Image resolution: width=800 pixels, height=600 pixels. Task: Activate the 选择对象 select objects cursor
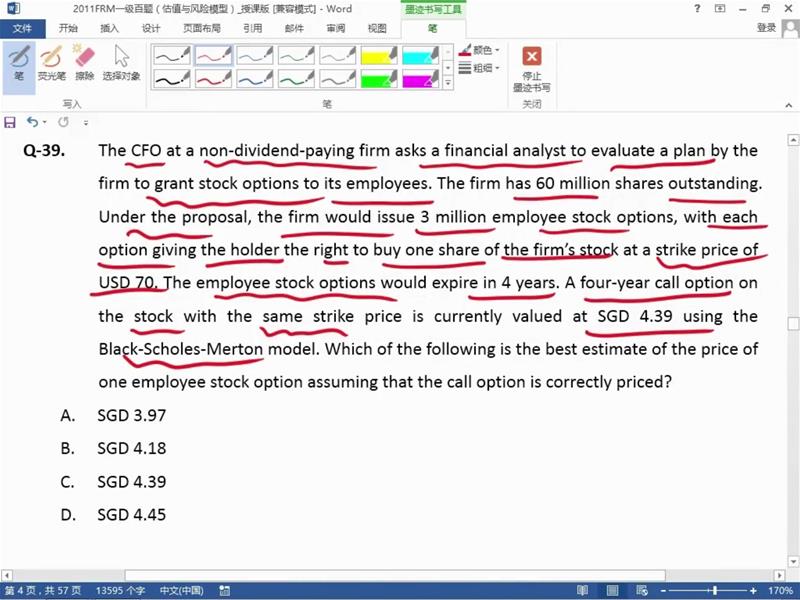tap(121, 63)
